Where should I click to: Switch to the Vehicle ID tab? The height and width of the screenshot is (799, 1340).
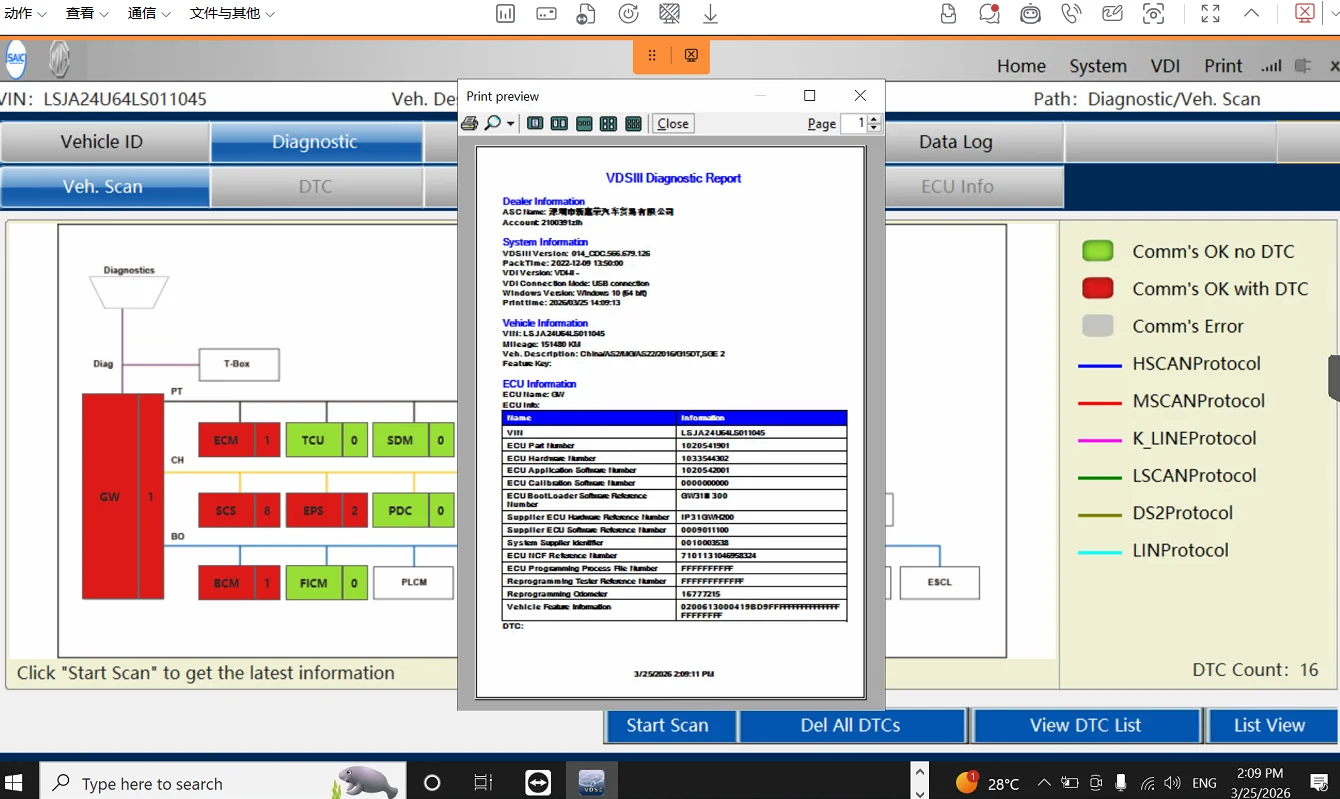(102, 142)
